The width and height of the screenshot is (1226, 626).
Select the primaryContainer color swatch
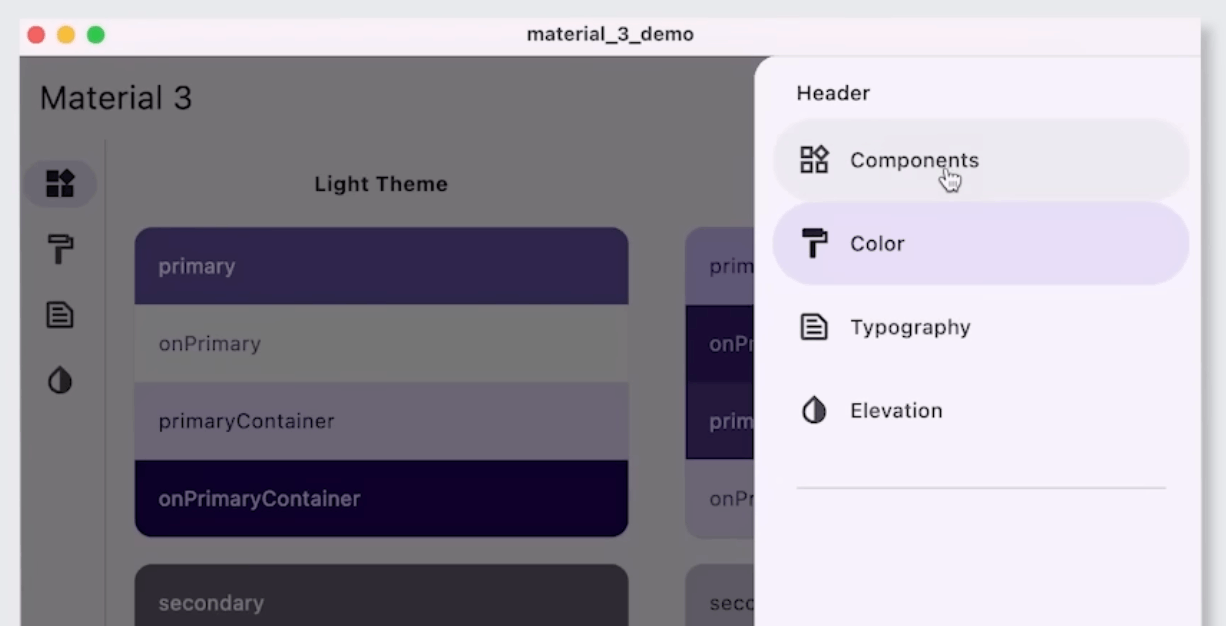pos(381,421)
